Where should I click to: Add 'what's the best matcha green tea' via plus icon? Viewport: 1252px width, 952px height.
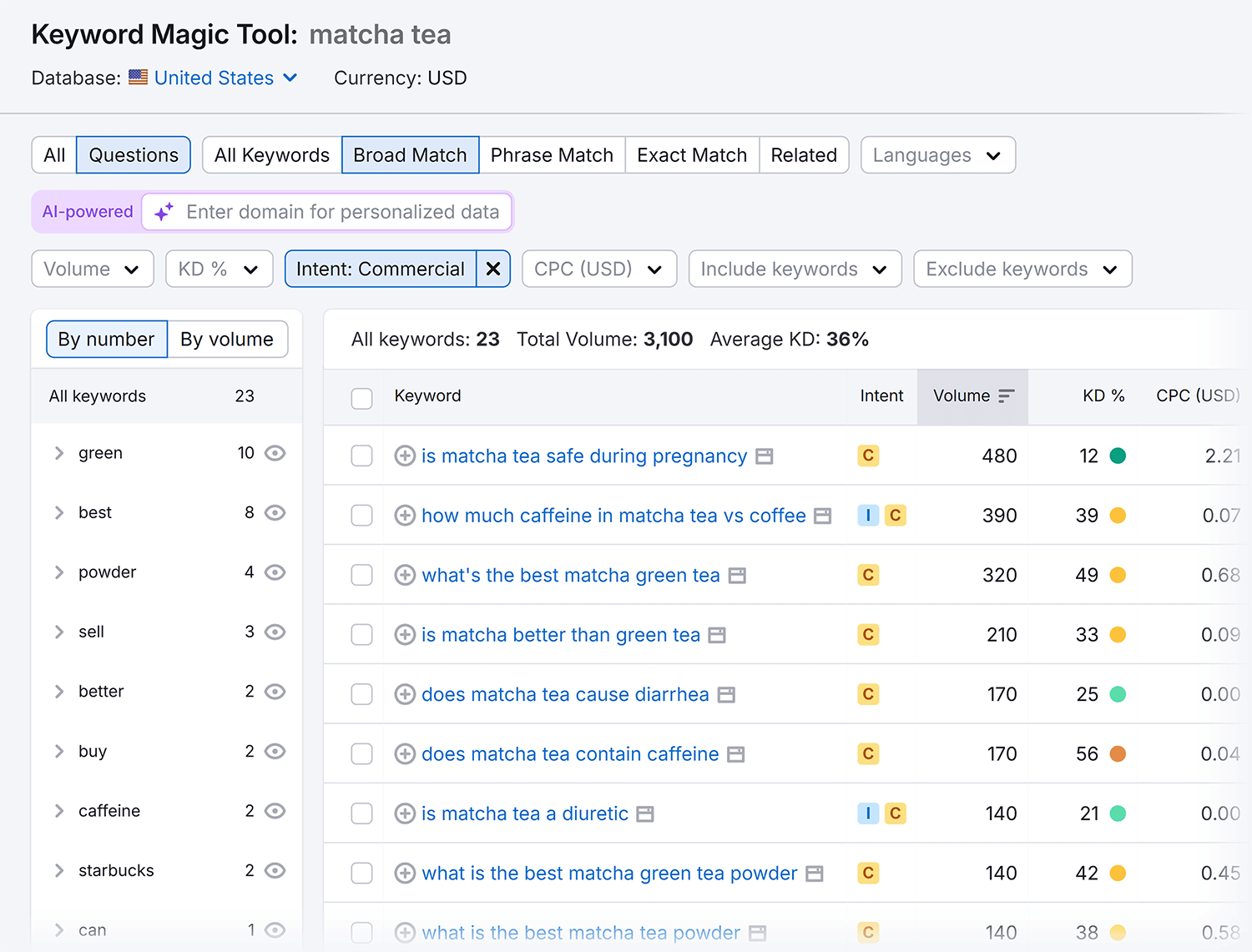tap(405, 575)
